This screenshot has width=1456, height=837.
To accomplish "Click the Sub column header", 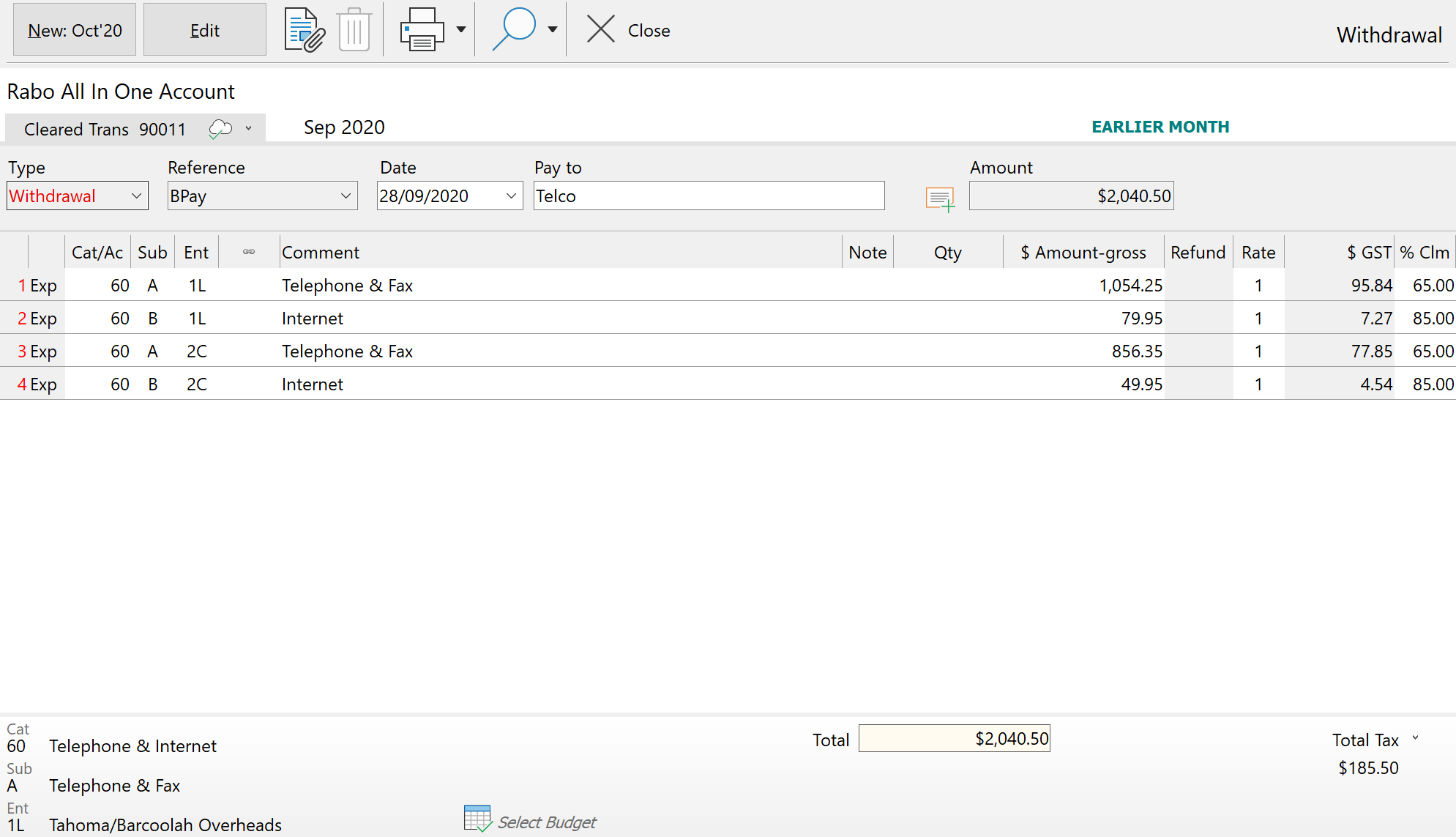I will point(152,252).
